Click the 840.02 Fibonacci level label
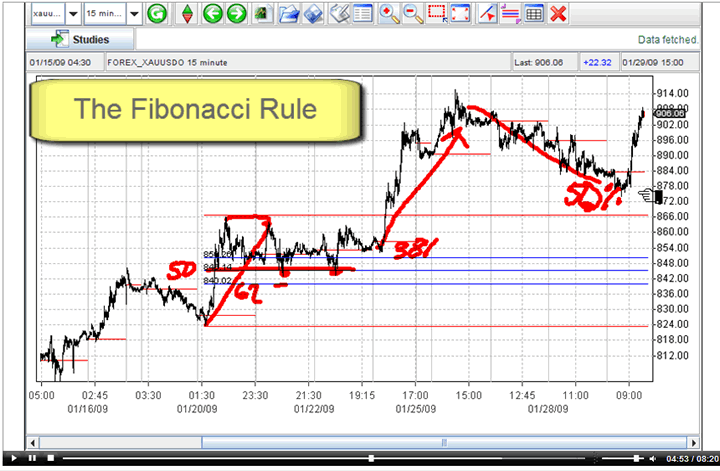 pos(217,280)
